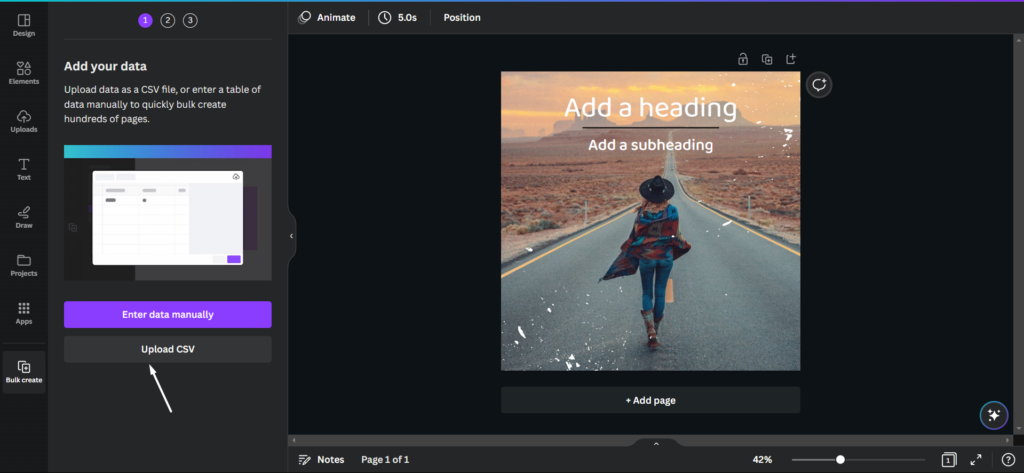Lock the page with the lock icon
This screenshot has height=473, width=1024.
pyautogui.click(x=743, y=59)
